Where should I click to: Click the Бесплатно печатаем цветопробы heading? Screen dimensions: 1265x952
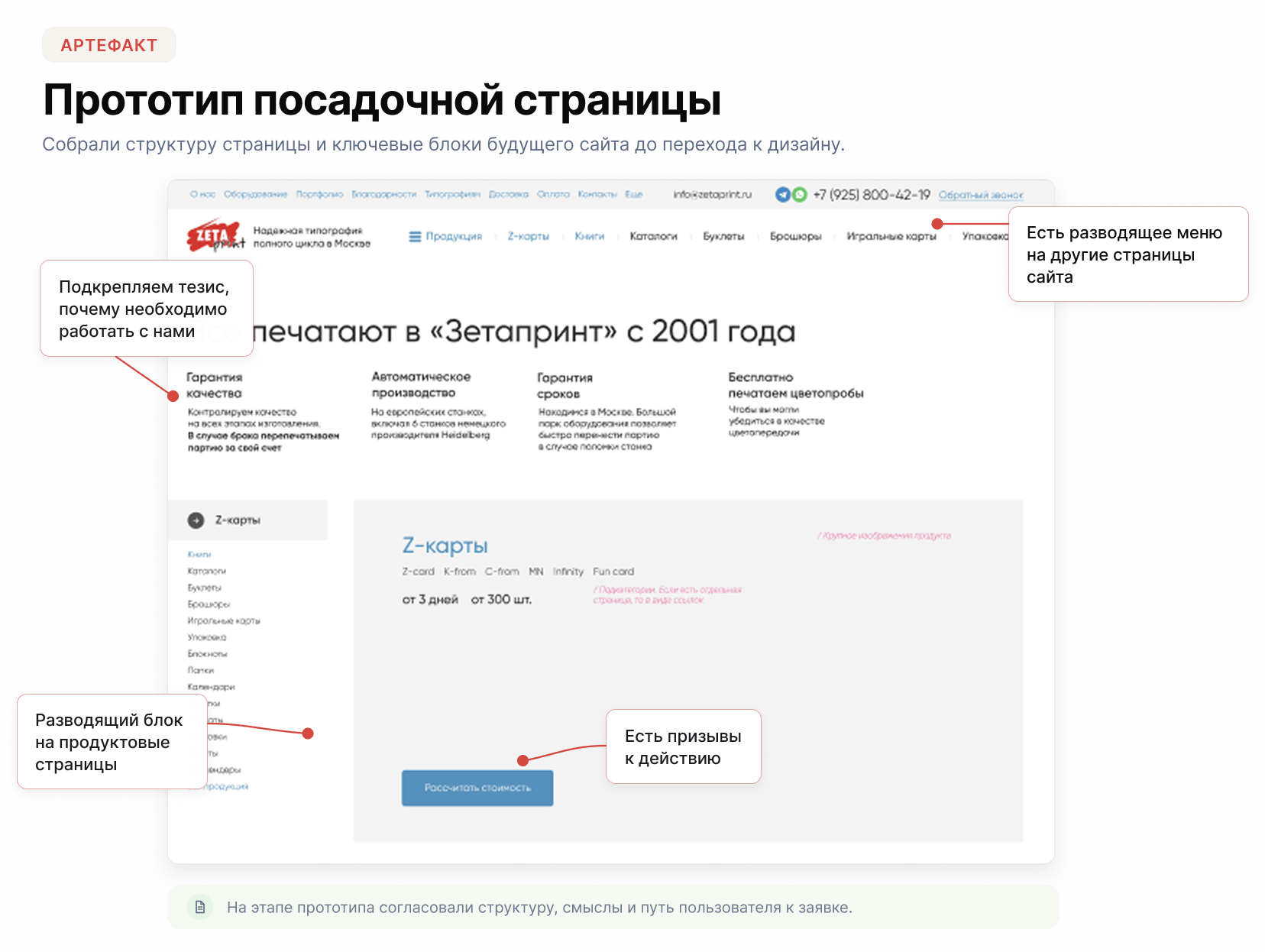796,385
